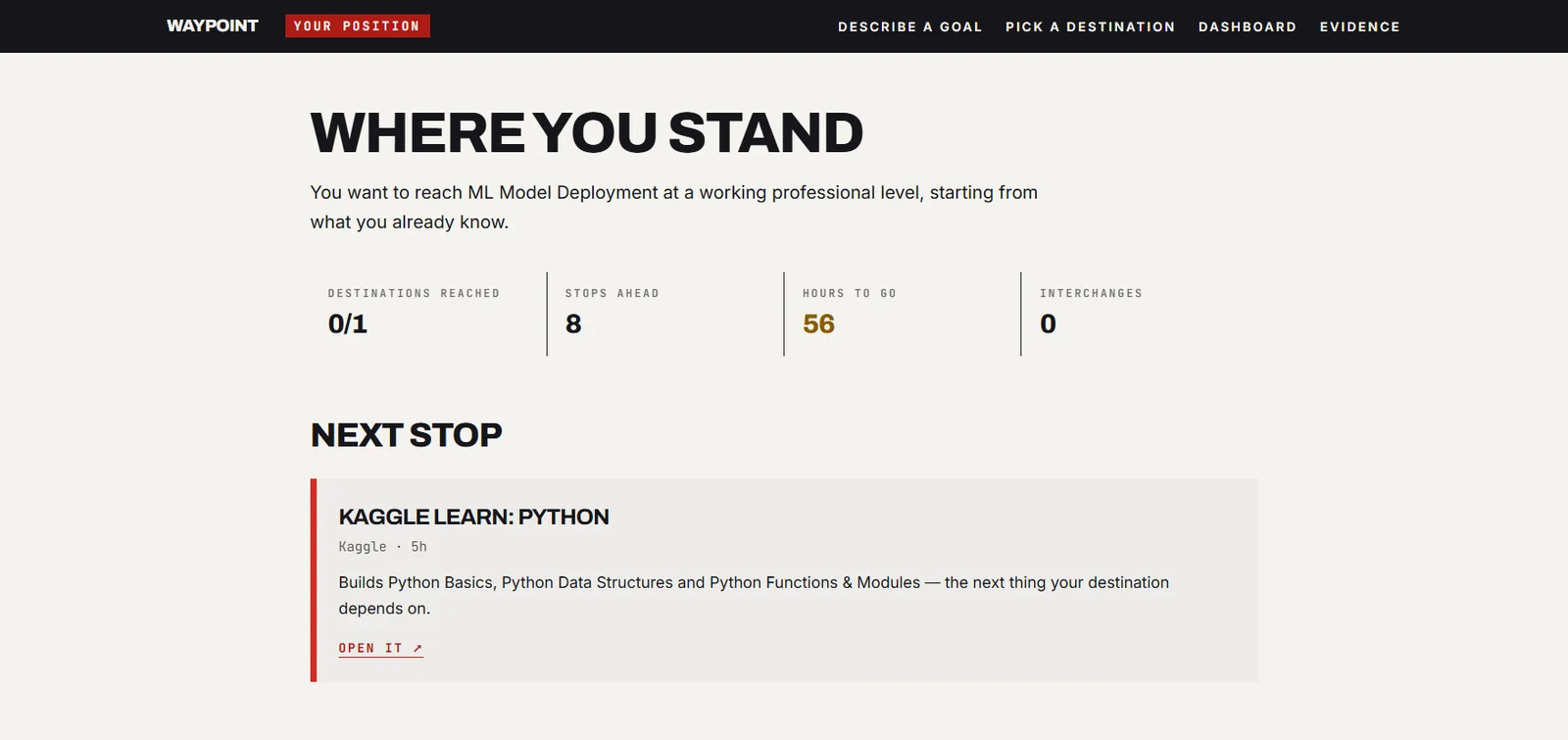Screen dimensions: 1568x740
Task: Click the Interchanges value 0
Action: 1048,323
